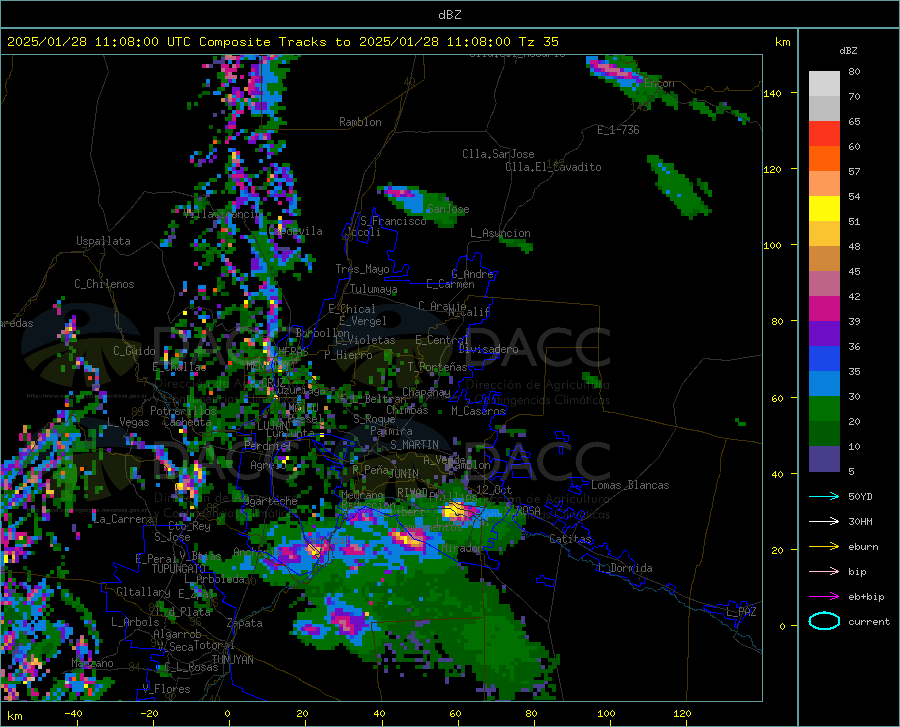The width and height of the screenshot is (900, 727).
Task: Click the yellow eburn arrow legend symbol
Action: click(824, 547)
